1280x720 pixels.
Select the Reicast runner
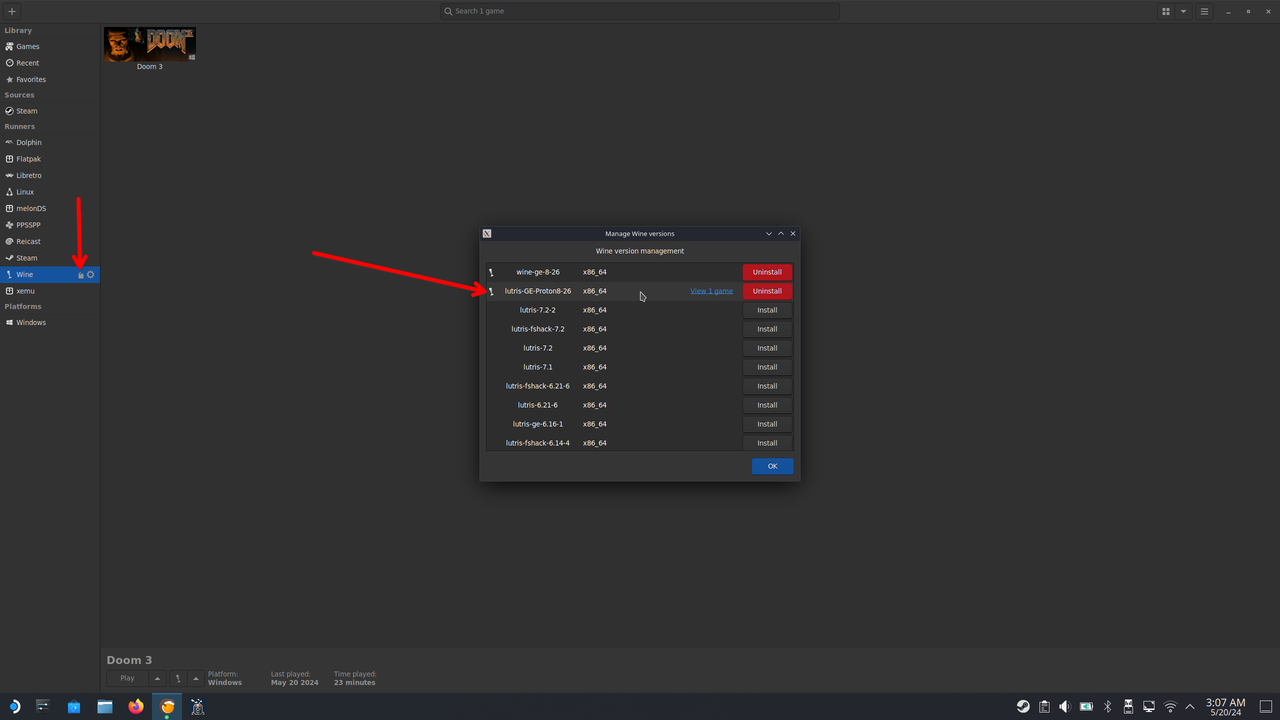click(50, 241)
